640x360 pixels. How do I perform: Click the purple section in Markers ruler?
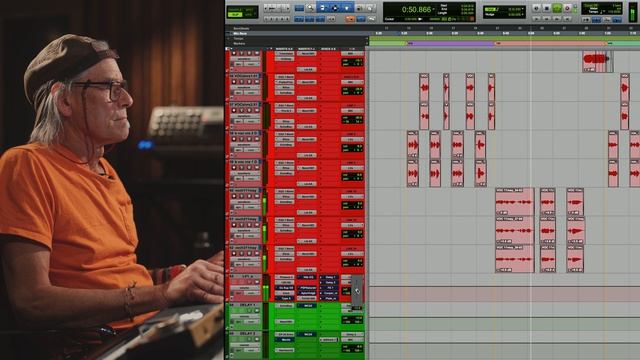451,43
